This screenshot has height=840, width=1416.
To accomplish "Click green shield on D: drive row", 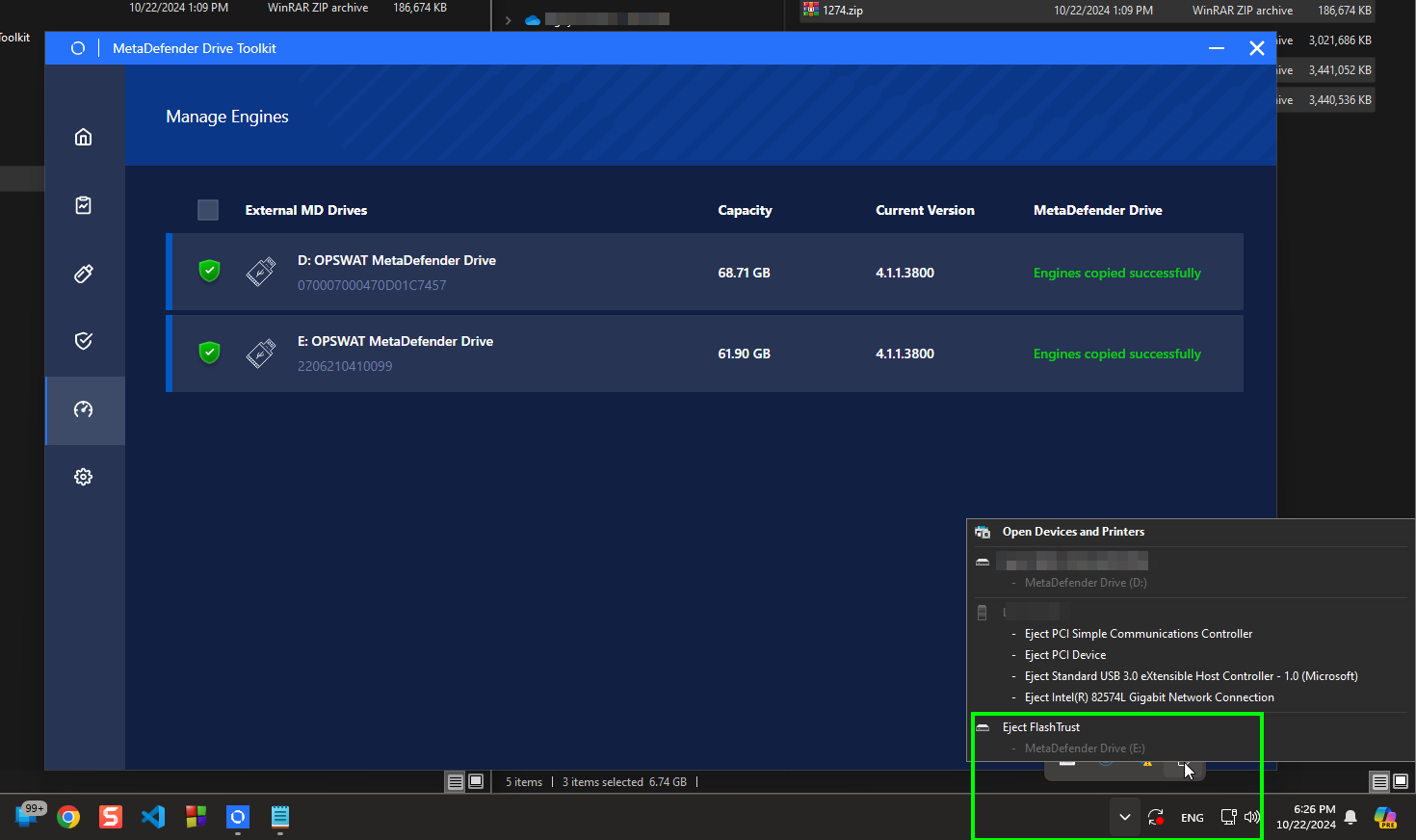I will pyautogui.click(x=209, y=272).
